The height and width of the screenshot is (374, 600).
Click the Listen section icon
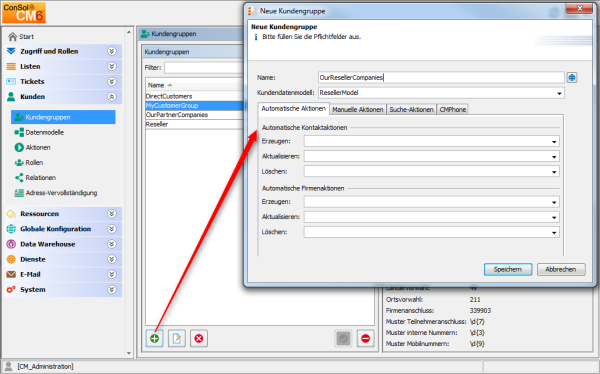11,67
